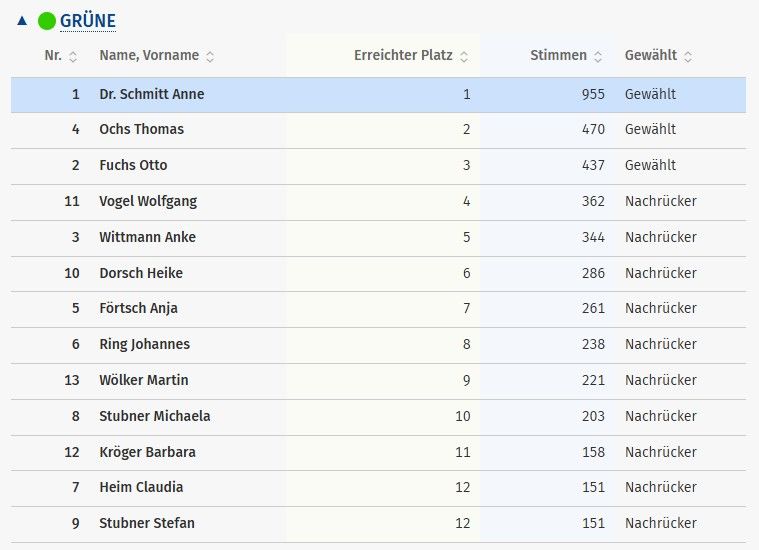Screen dimensions: 759x550
Task: Sort by Nr. column arrows icon
Action: coord(73,56)
